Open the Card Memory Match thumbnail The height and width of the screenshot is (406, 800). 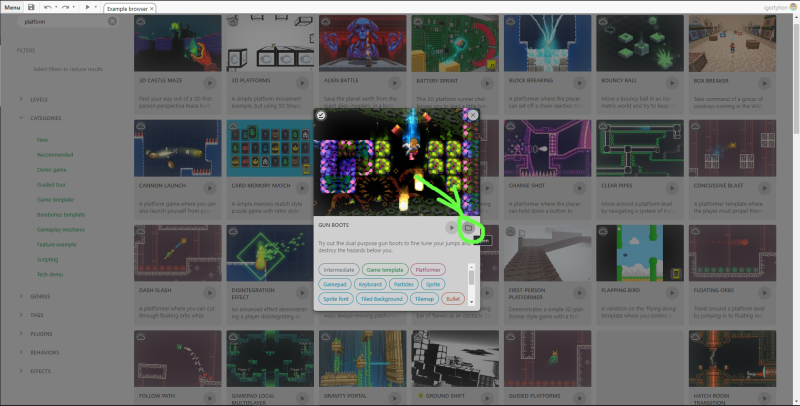pyautogui.click(x=270, y=148)
